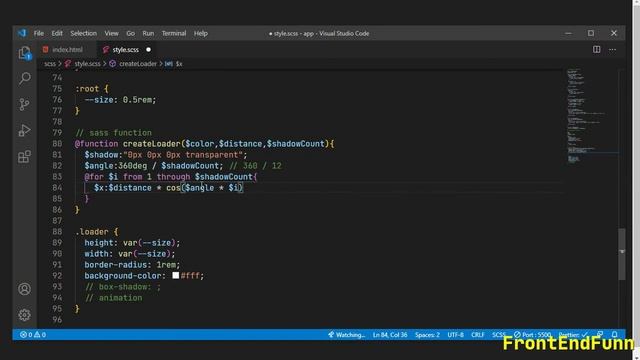640x360 pixels.
Task: Click the '// animation' comment
Action: point(113,298)
